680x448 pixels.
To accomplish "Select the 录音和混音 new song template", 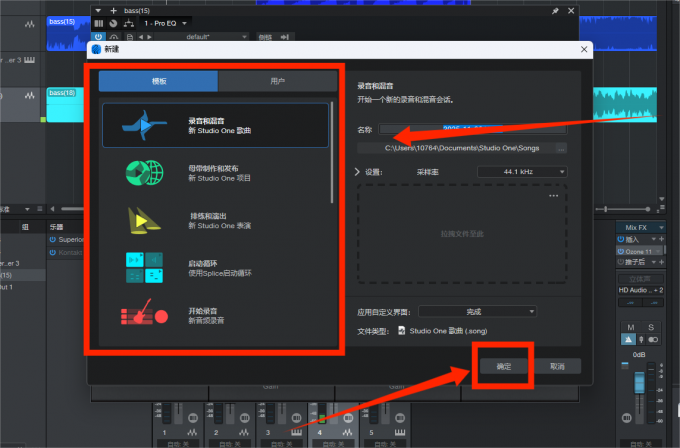I will [x=215, y=126].
